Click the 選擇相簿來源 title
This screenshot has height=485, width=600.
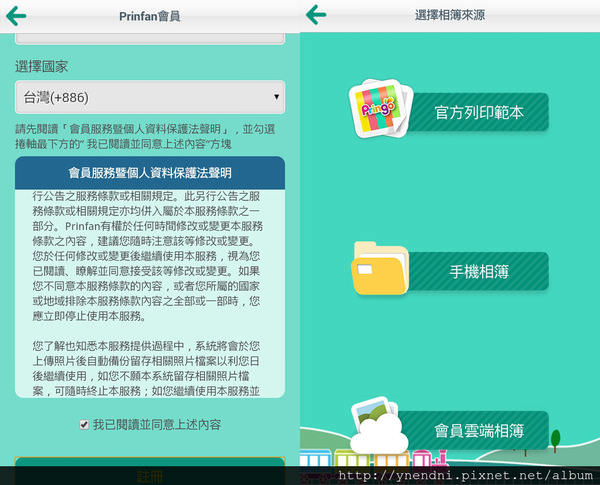coord(450,15)
